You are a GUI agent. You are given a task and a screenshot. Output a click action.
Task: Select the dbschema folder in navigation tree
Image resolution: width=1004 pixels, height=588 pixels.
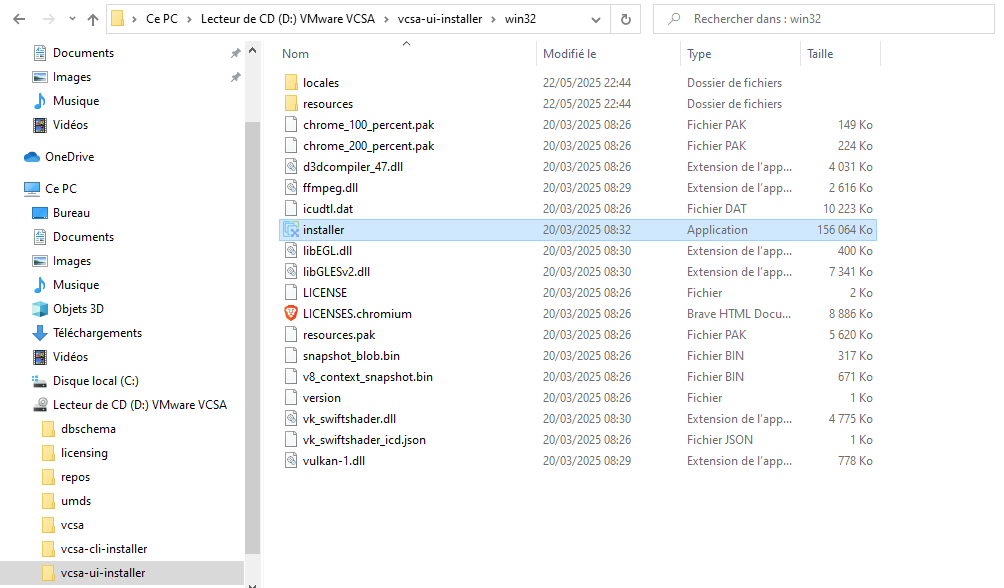coord(88,429)
